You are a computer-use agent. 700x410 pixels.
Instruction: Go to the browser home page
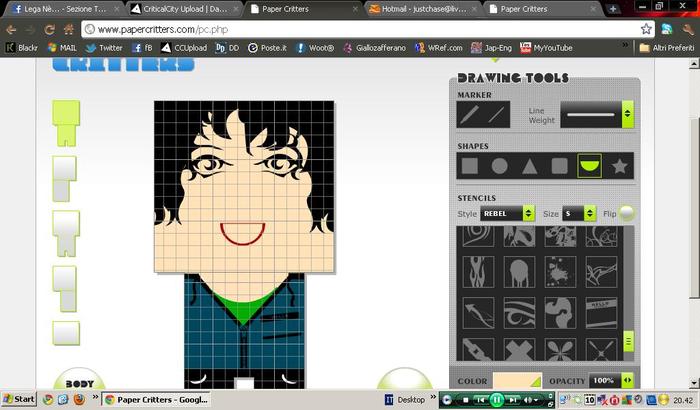click(x=69, y=29)
